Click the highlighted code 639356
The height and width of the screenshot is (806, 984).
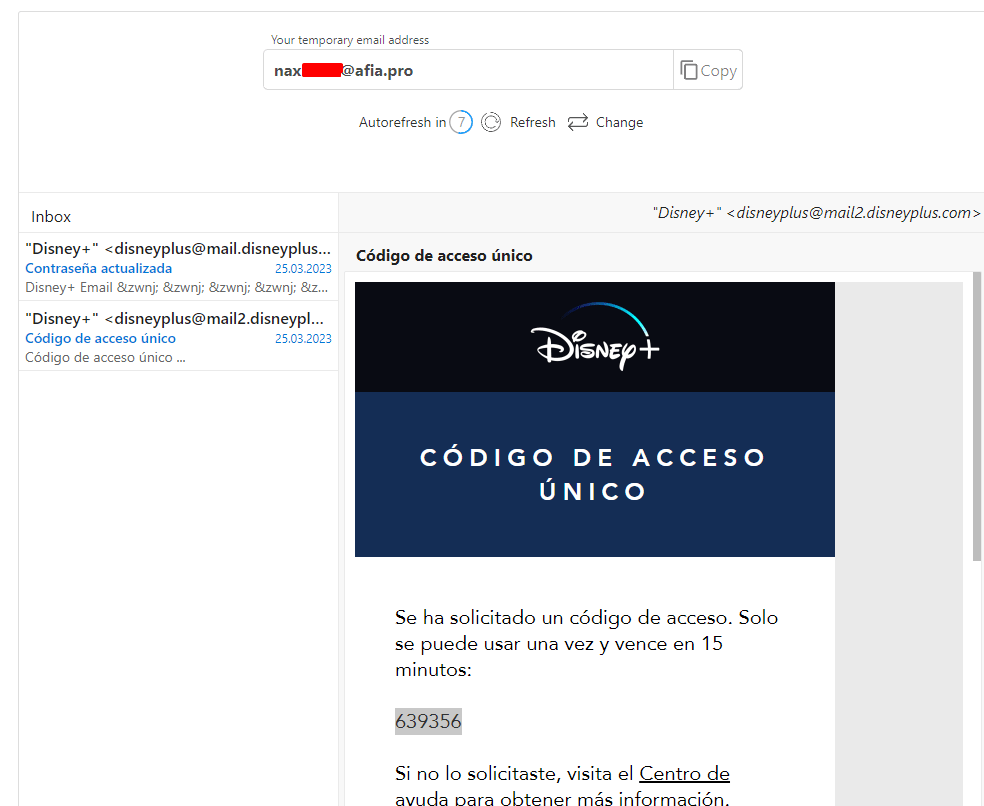pyautogui.click(x=428, y=721)
